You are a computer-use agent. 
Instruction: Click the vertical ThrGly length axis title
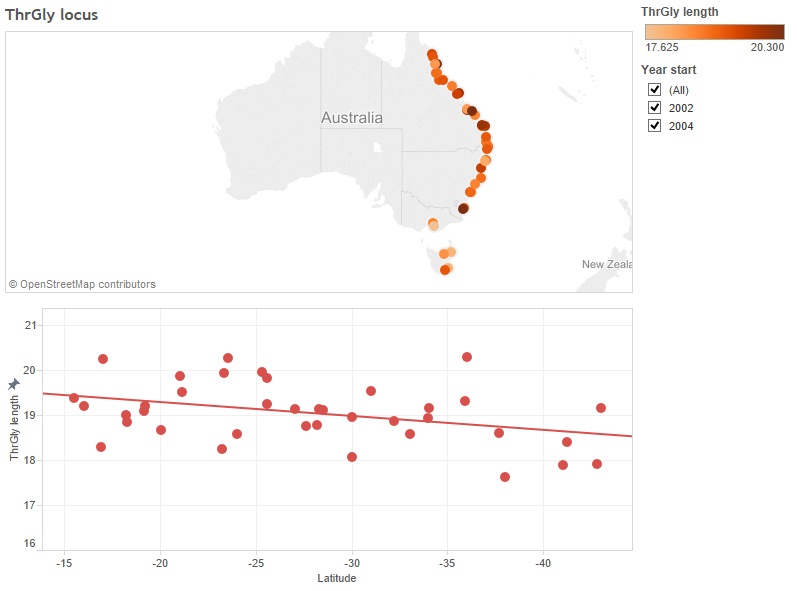tap(14, 430)
